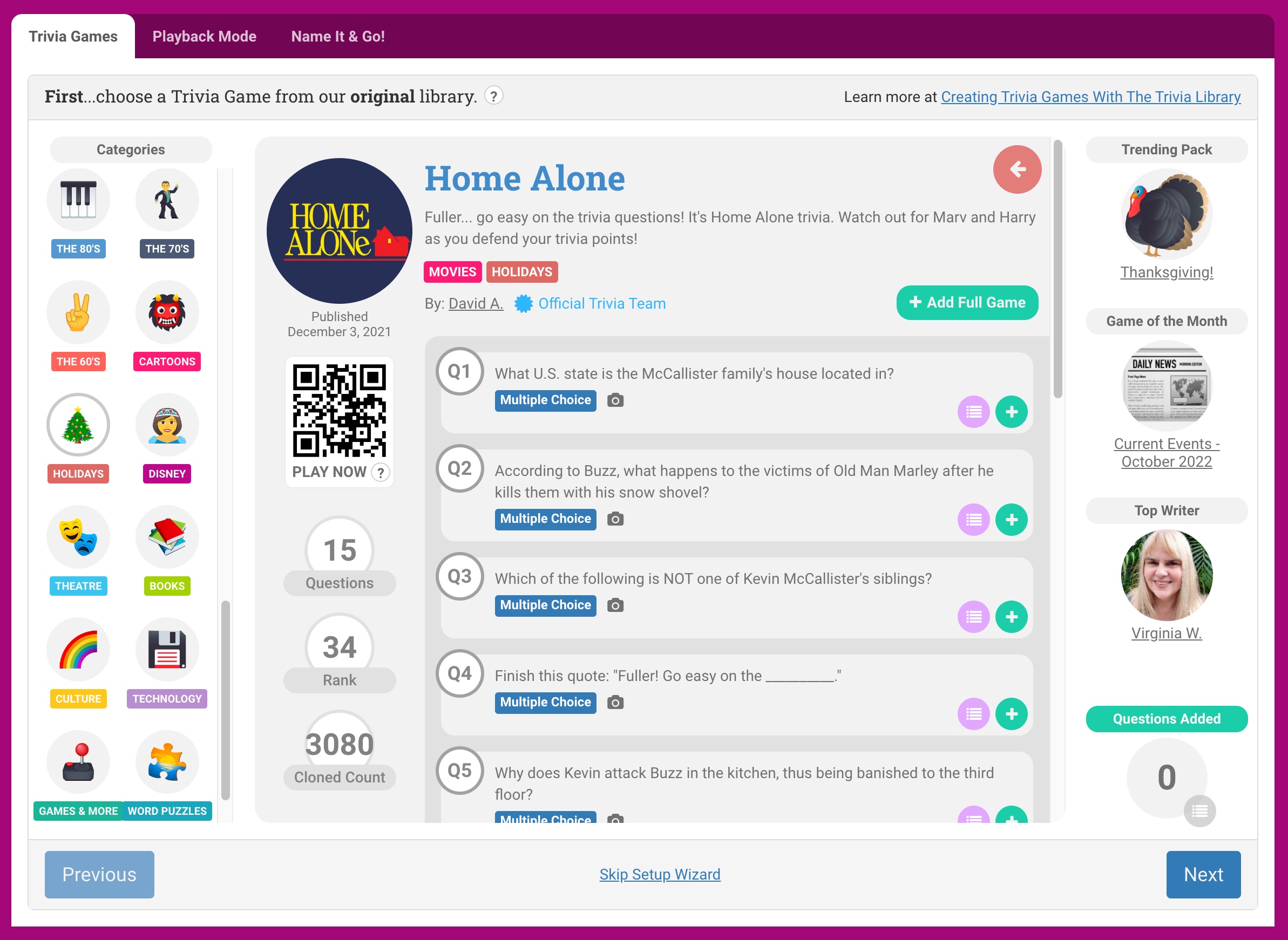This screenshot has height=940, width=1288.
Task: Pick the Technology floppy disk icon
Action: [166, 649]
